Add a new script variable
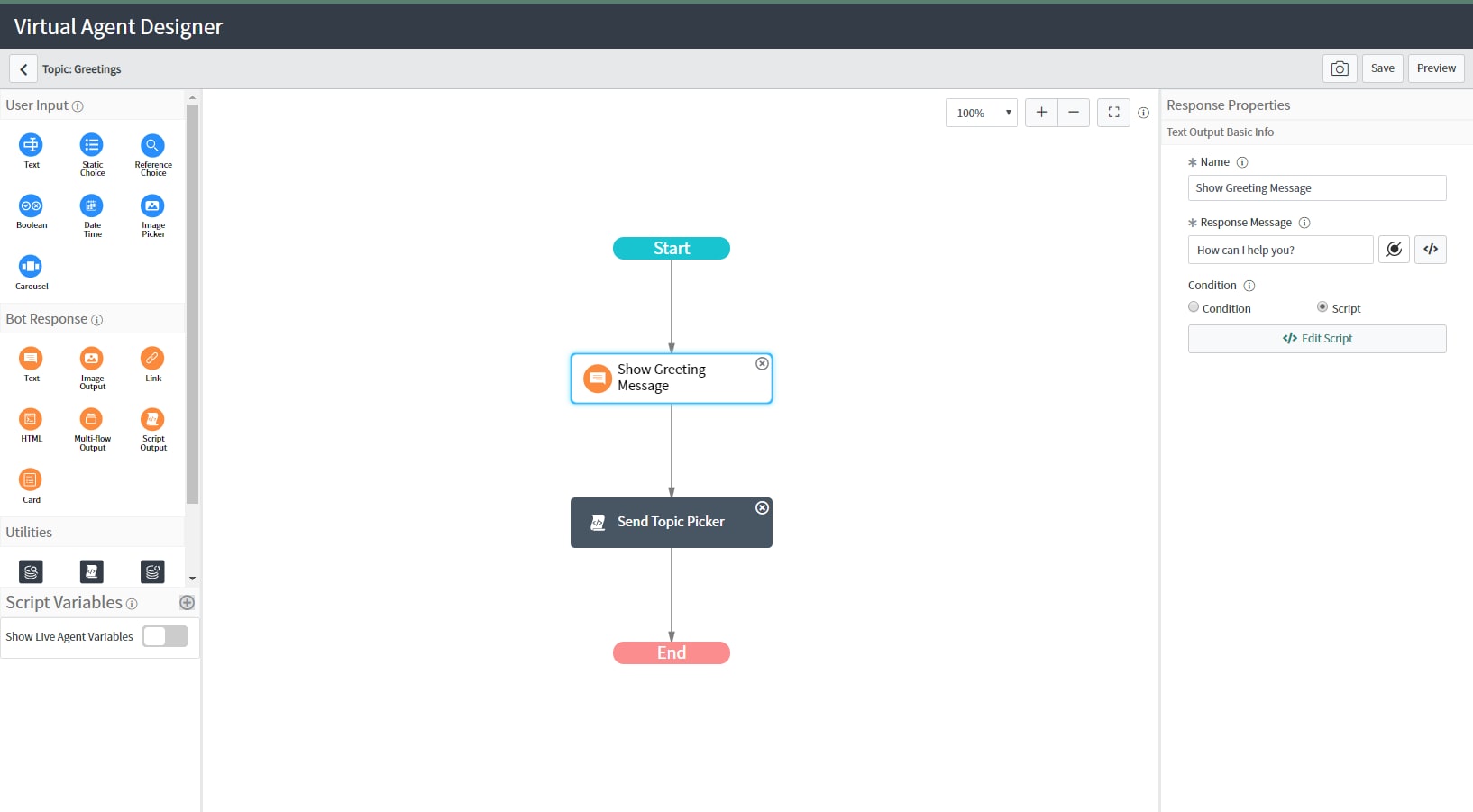The height and width of the screenshot is (812, 1473). (188, 603)
